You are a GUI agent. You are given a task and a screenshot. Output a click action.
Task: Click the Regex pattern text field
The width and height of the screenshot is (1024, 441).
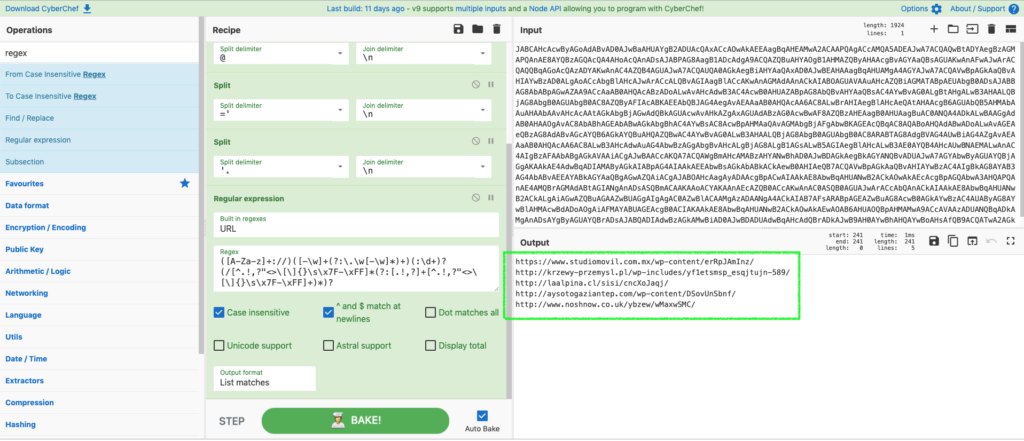pyautogui.click(x=356, y=272)
